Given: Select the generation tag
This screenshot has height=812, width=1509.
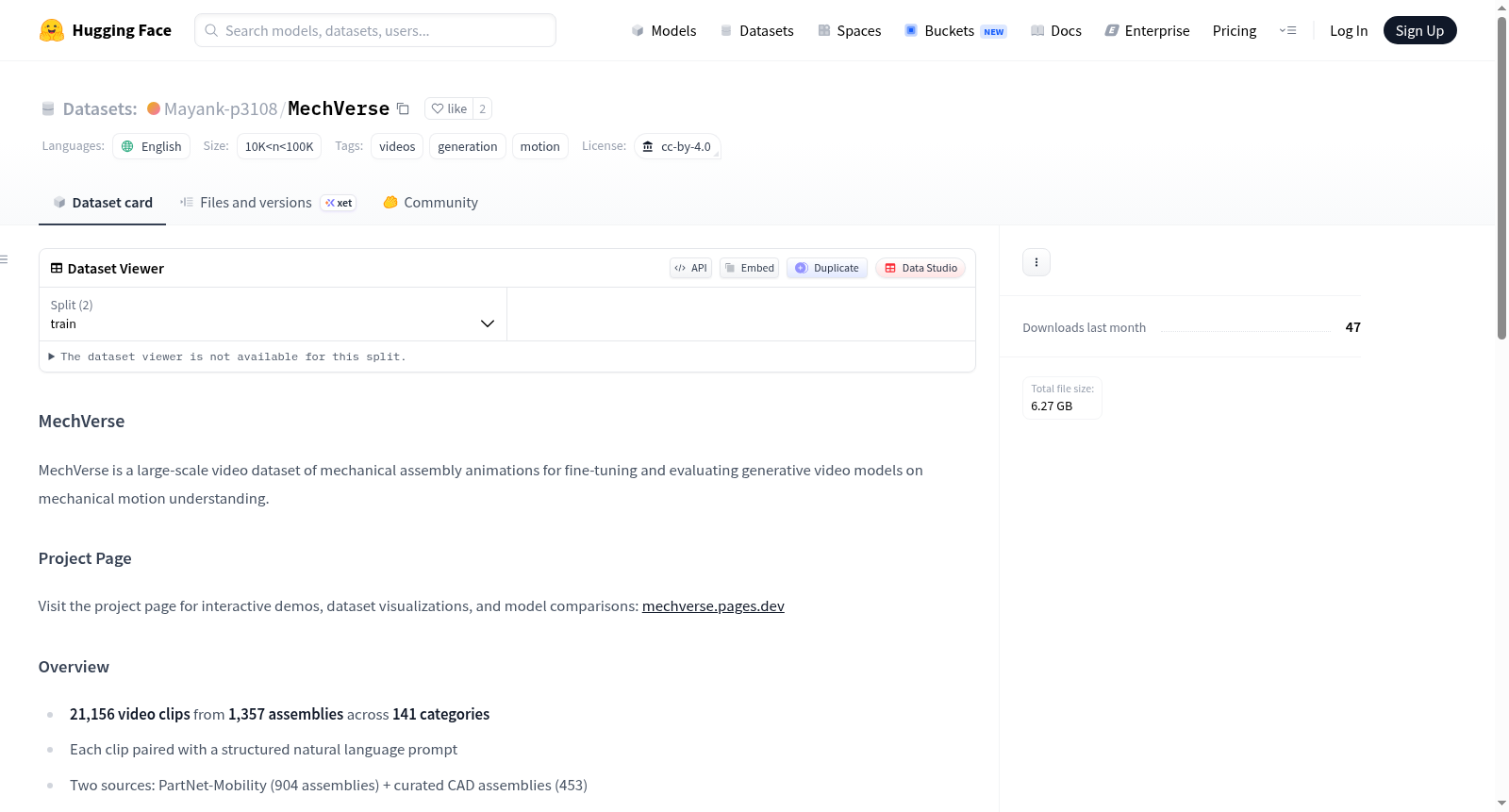Looking at the screenshot, I should [x=468, y=146].
